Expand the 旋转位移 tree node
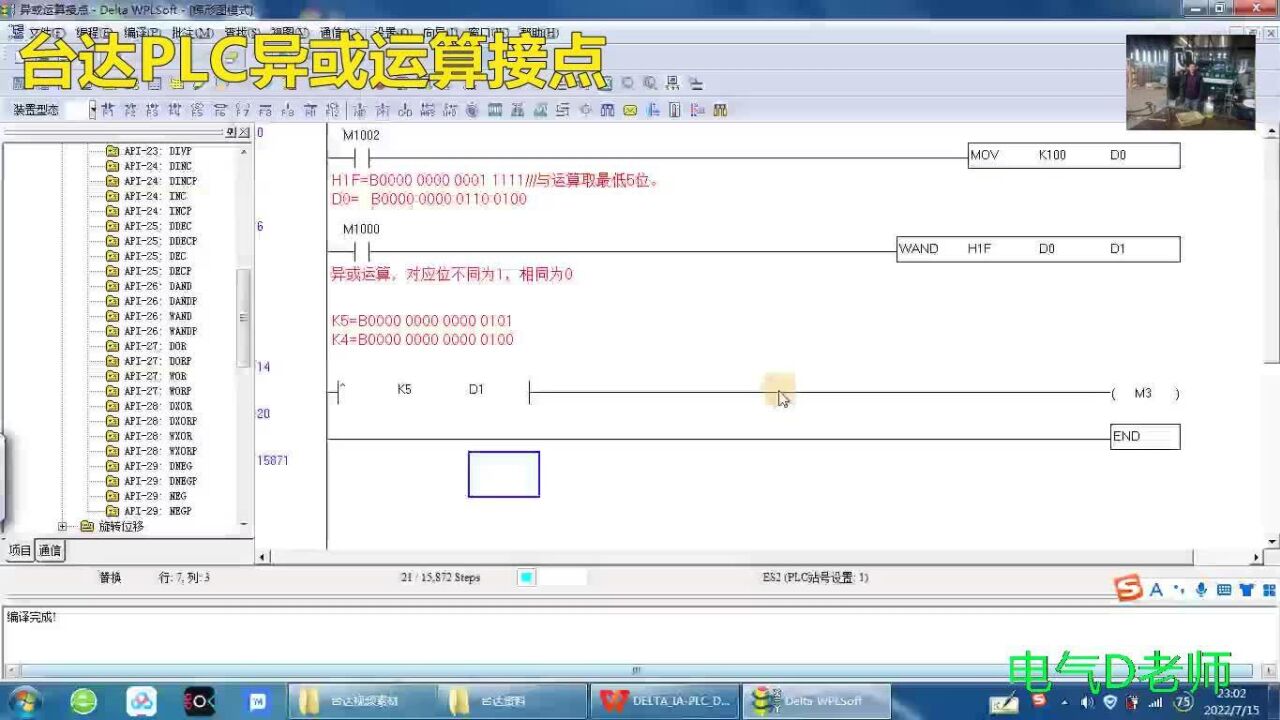This screenshot has height=720, width=1280. point(62,526)
